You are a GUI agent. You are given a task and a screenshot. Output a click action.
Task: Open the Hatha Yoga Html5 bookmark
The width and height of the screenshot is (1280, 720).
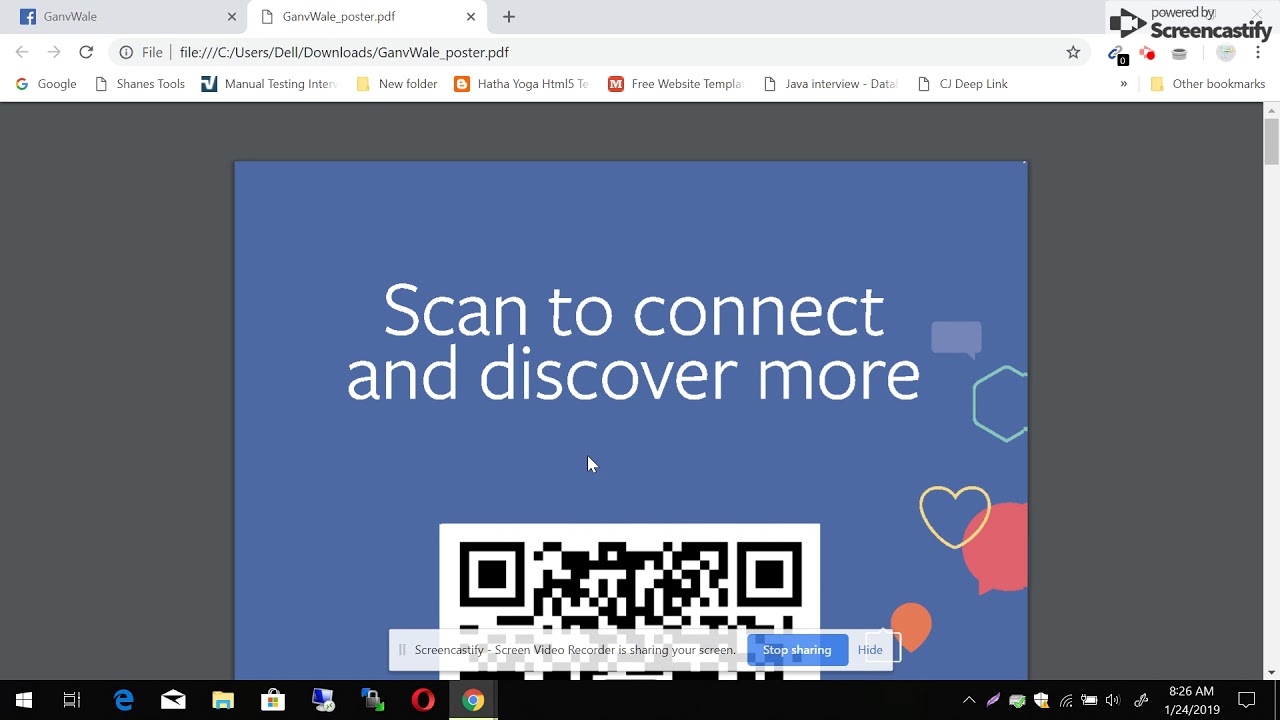522,84
